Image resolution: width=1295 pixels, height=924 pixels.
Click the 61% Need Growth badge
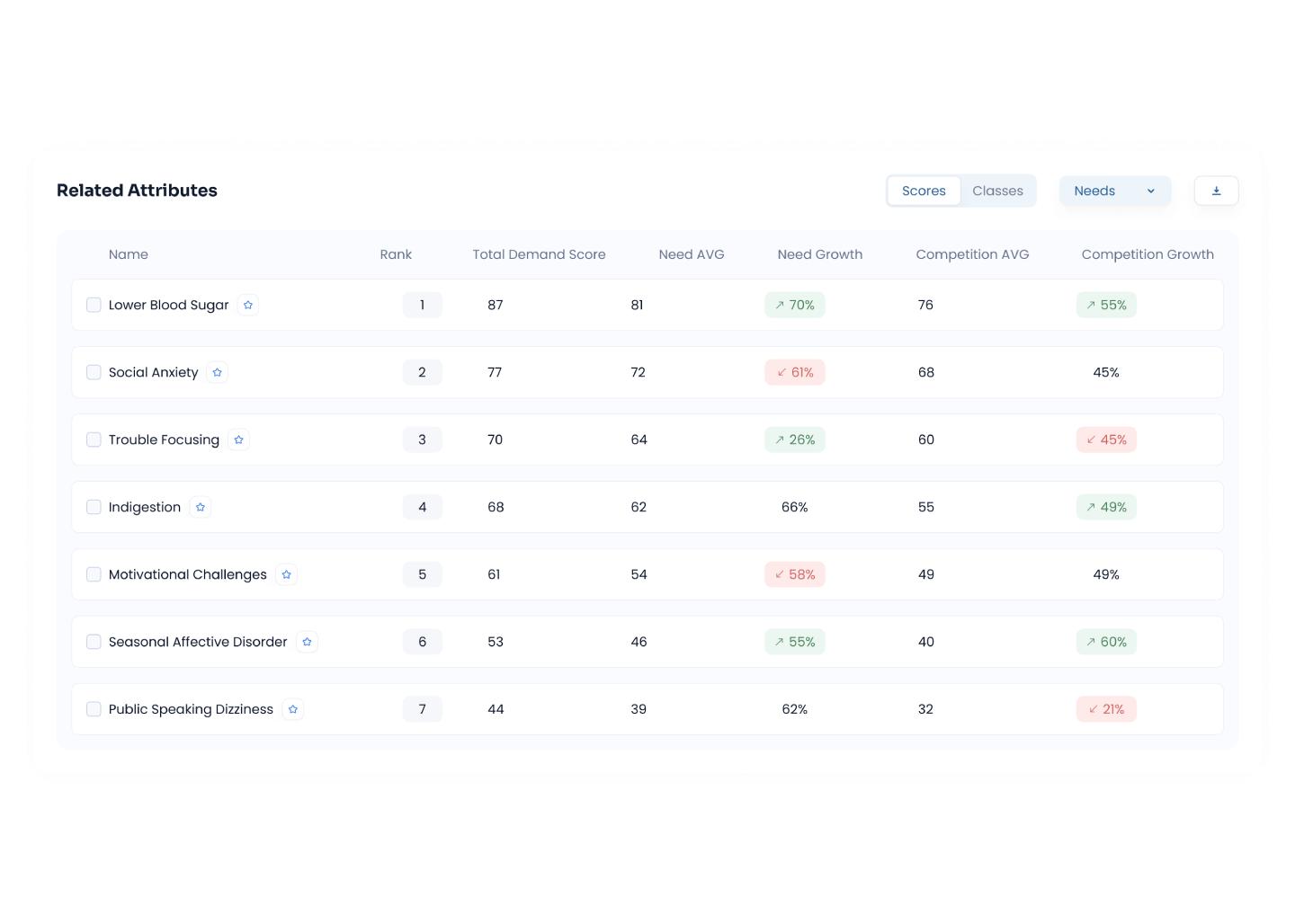(x=795, y=372)
